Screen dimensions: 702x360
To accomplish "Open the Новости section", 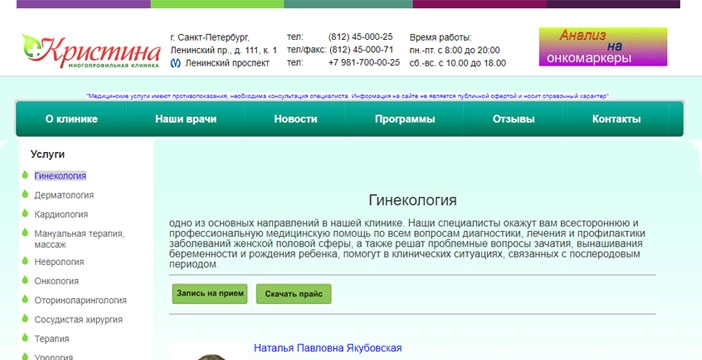I will 295,119.
